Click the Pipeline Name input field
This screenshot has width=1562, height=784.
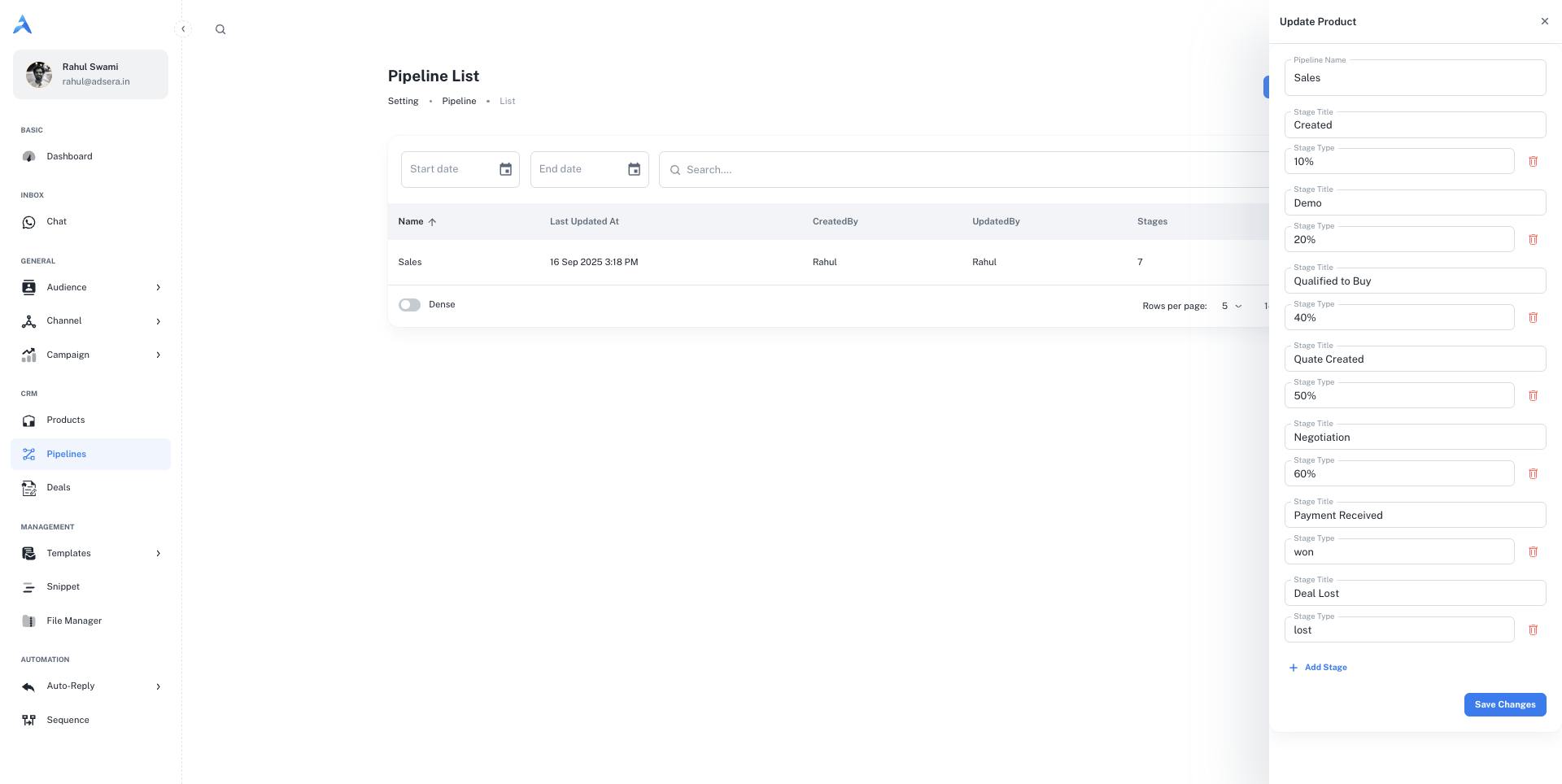[x=1414, y=78]
